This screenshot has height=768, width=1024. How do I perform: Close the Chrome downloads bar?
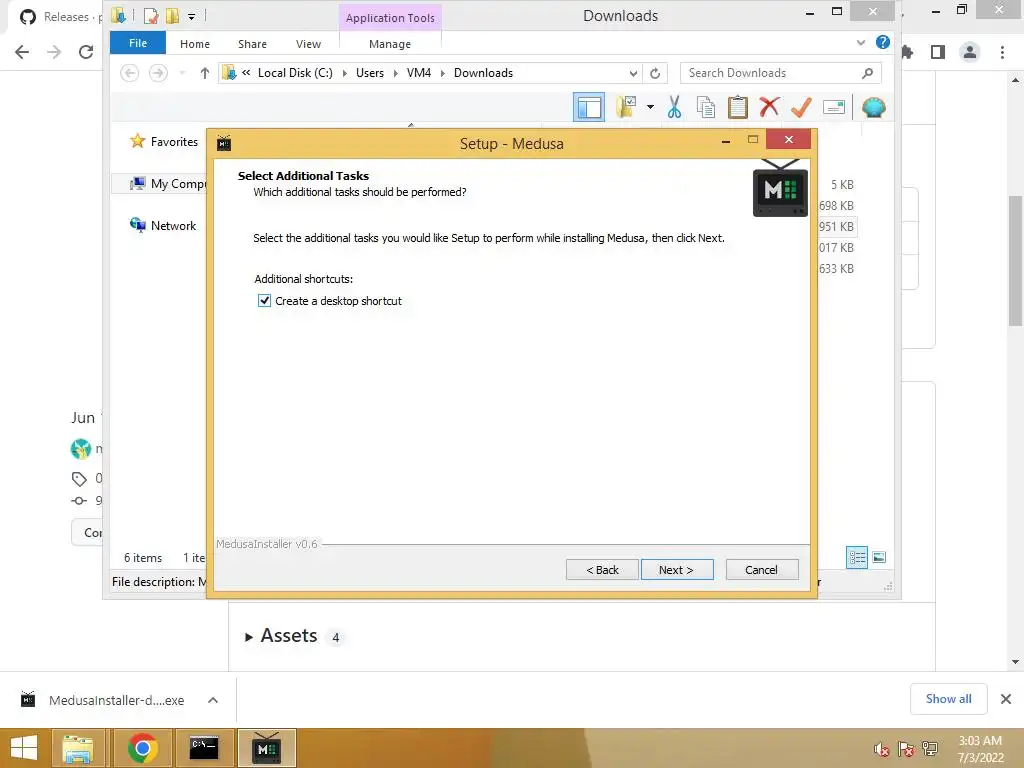click(x=1006, y=699)
